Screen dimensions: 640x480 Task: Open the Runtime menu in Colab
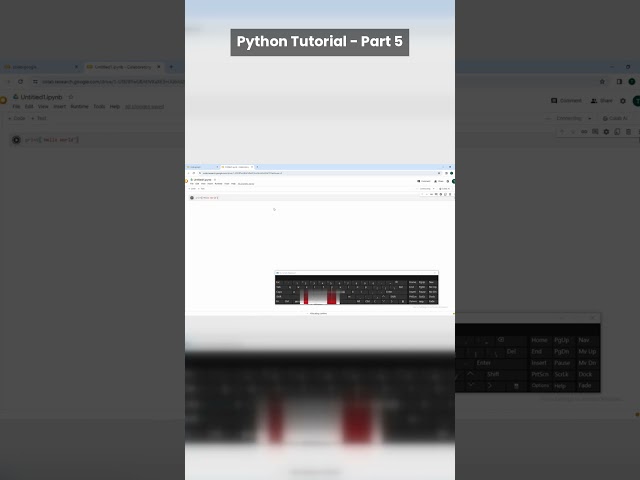point(80,107)
